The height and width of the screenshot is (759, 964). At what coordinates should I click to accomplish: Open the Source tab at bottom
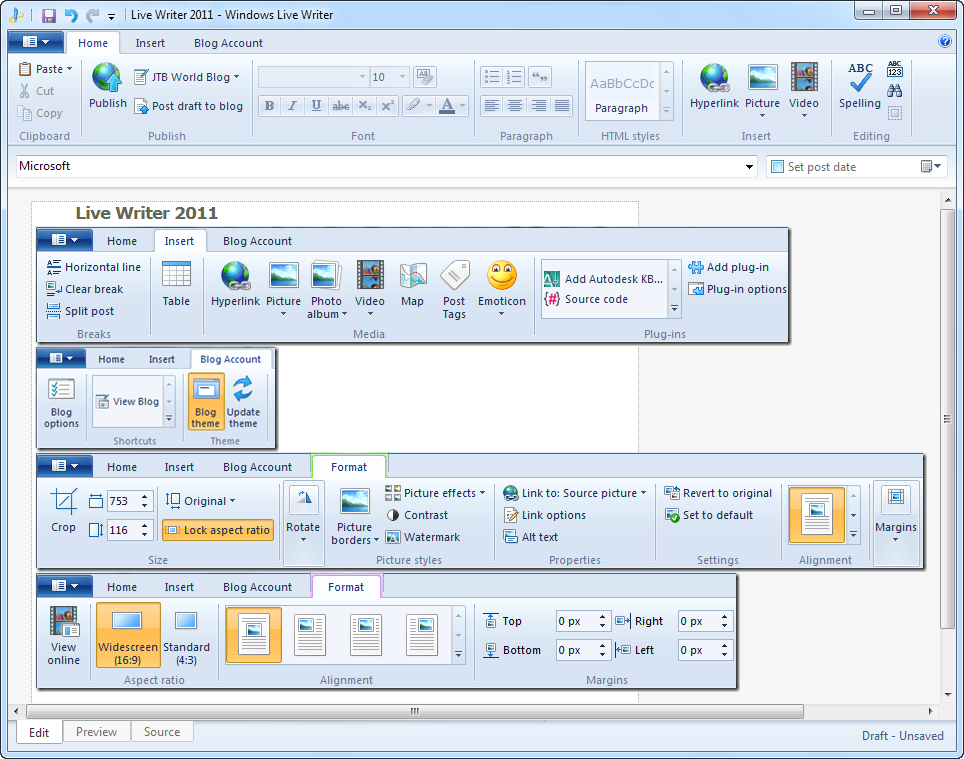162,732
